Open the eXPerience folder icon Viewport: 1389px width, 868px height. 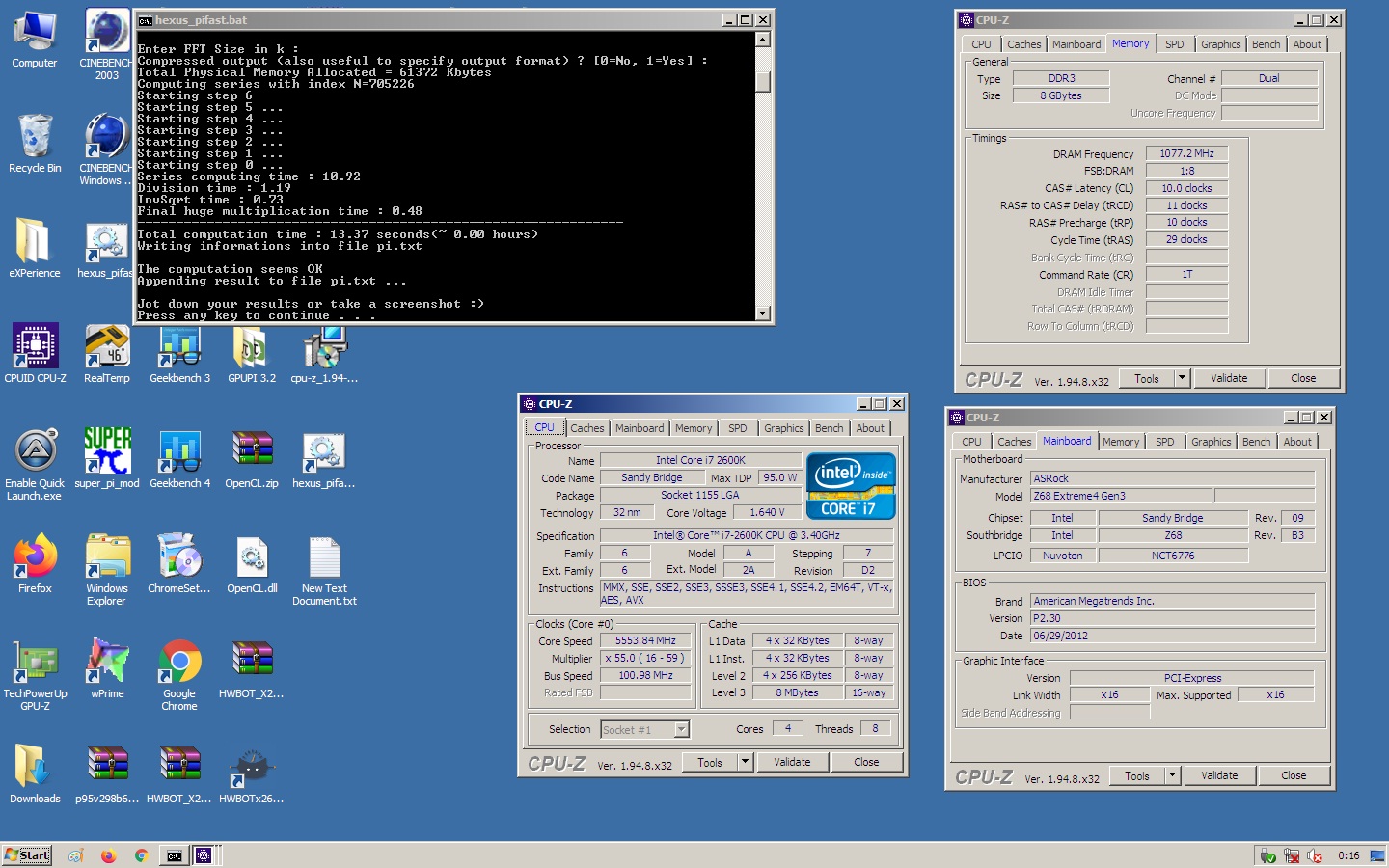point(35,250)
